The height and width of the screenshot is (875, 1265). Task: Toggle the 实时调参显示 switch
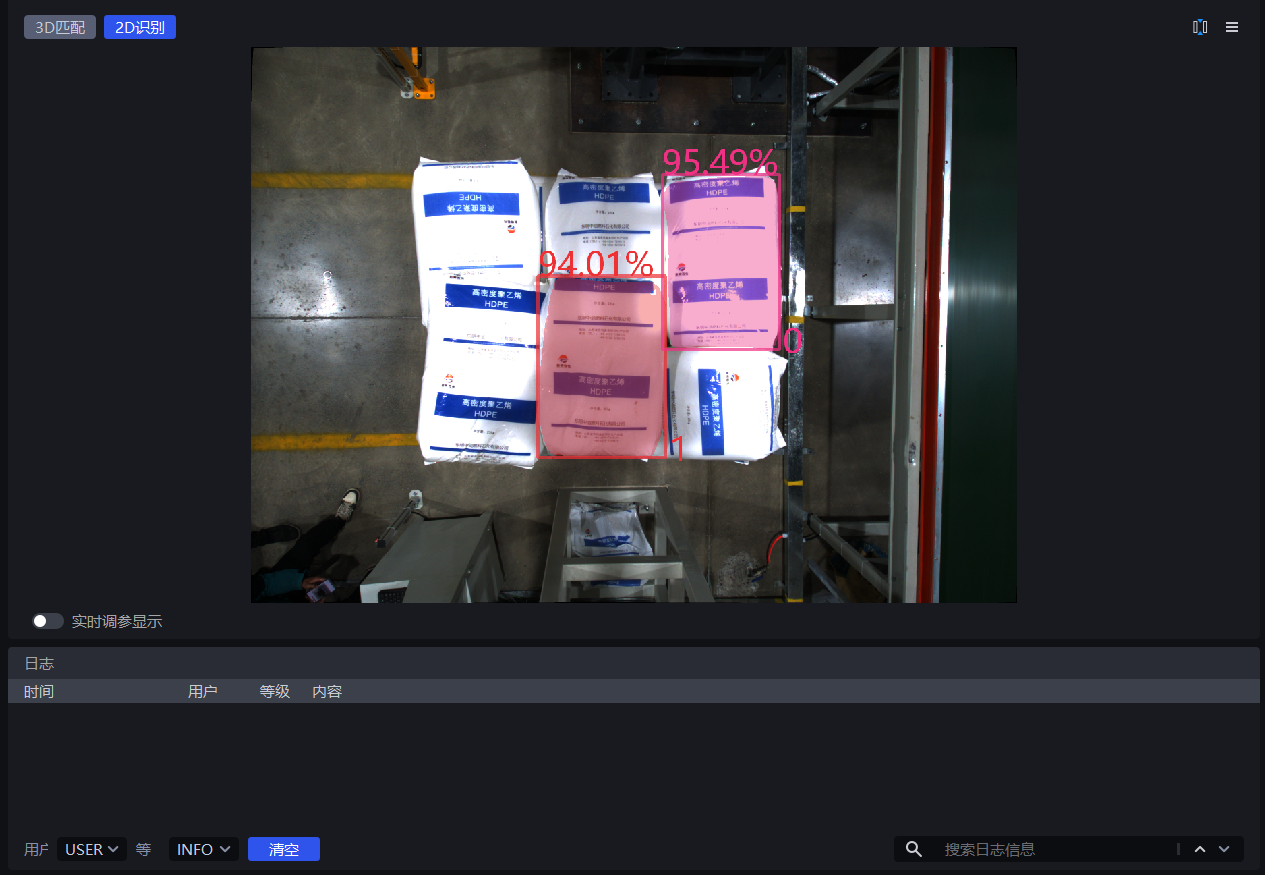pos(47,621)
